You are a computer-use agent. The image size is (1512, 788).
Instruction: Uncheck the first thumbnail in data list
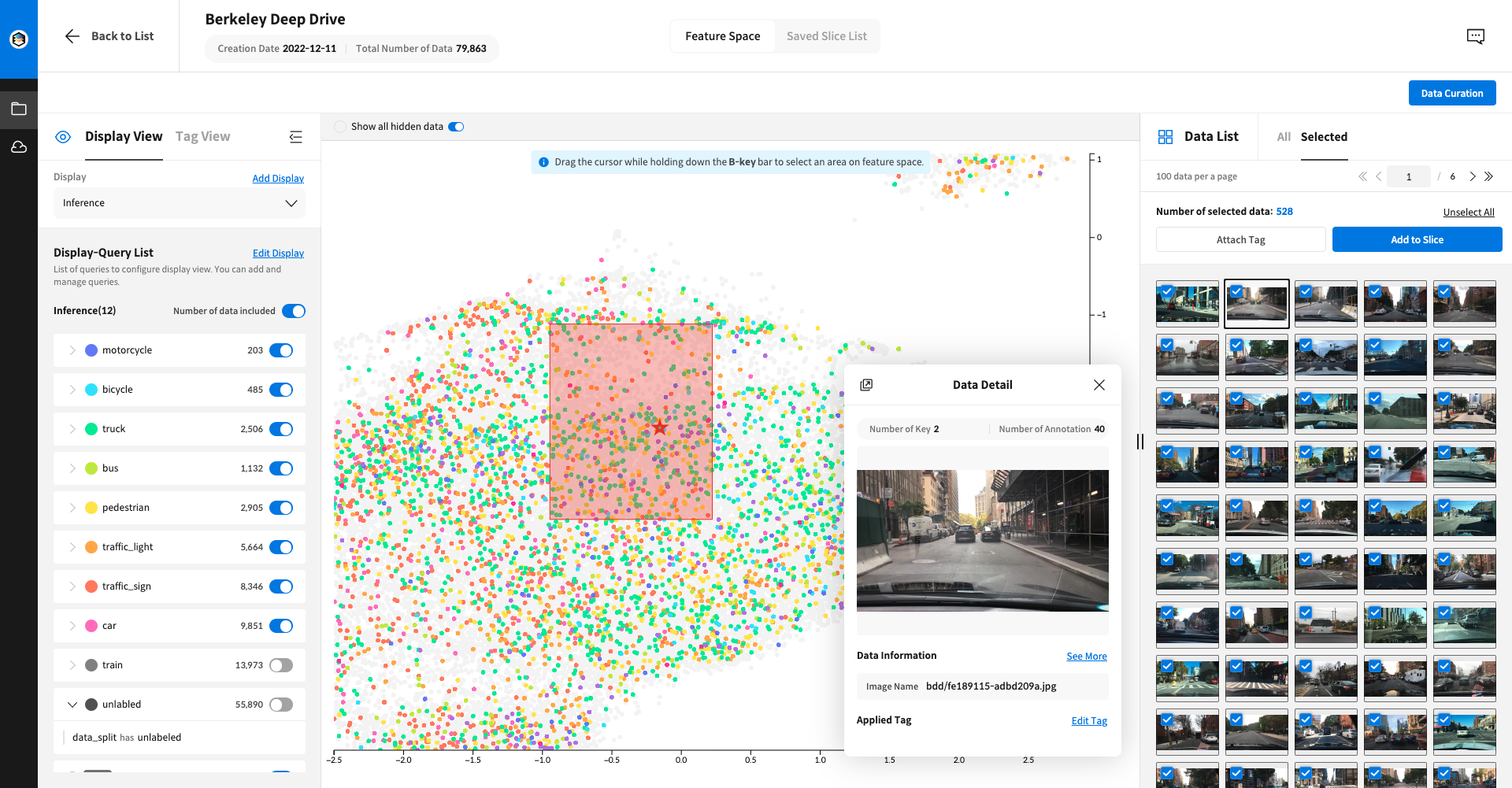click(1167, 291)
